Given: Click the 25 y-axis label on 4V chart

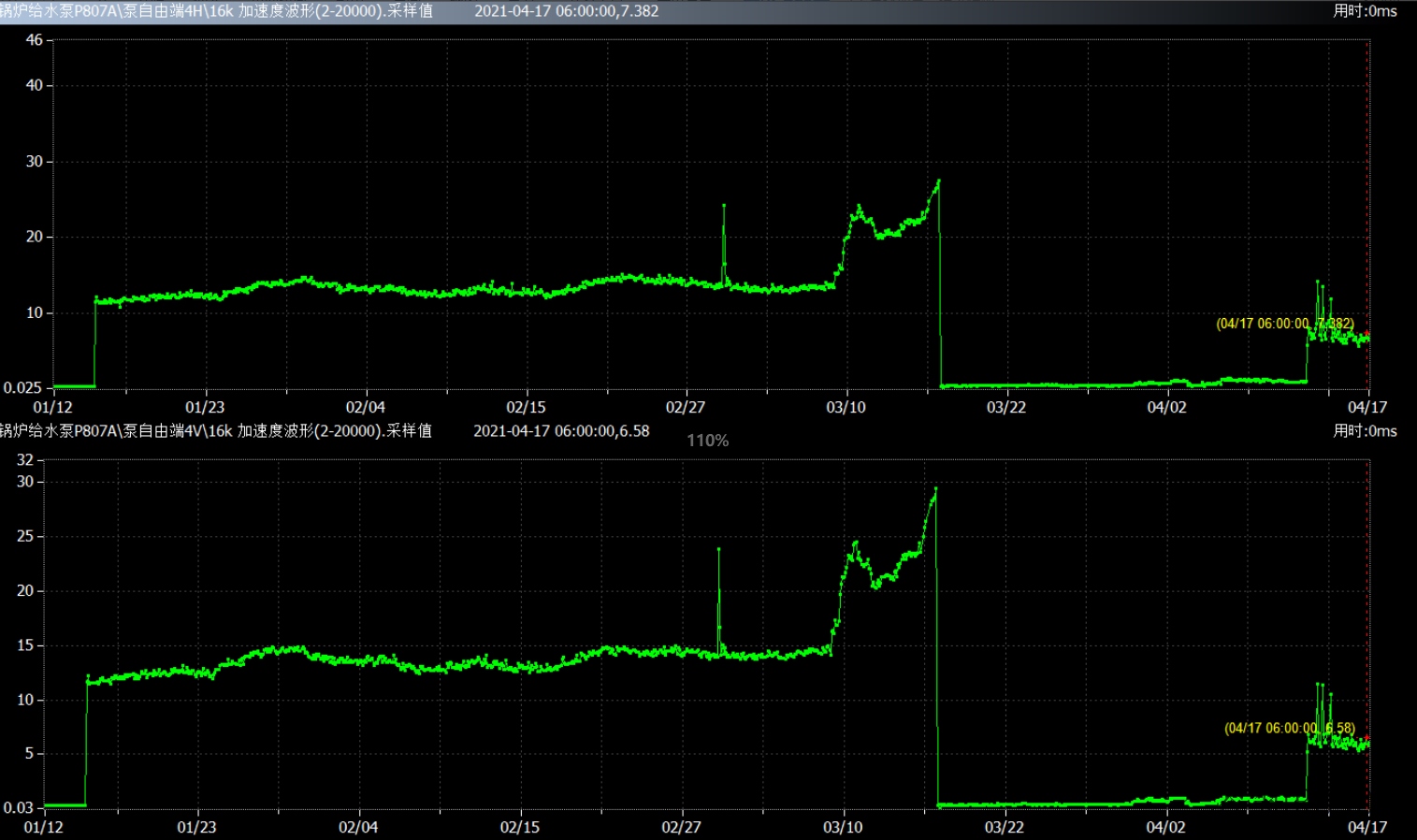Looking at the screenshot, I should [25, 536].
